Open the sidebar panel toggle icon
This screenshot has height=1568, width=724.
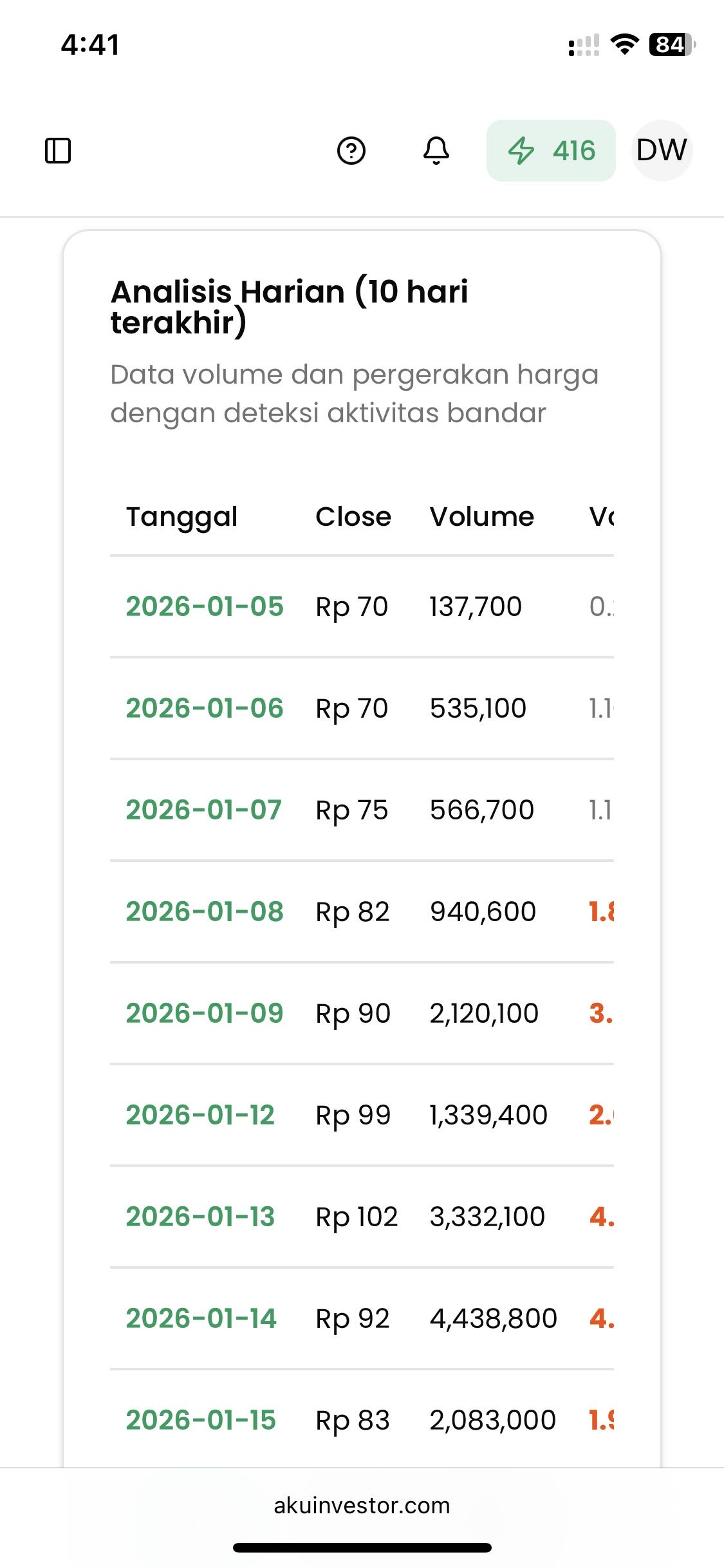58,151
